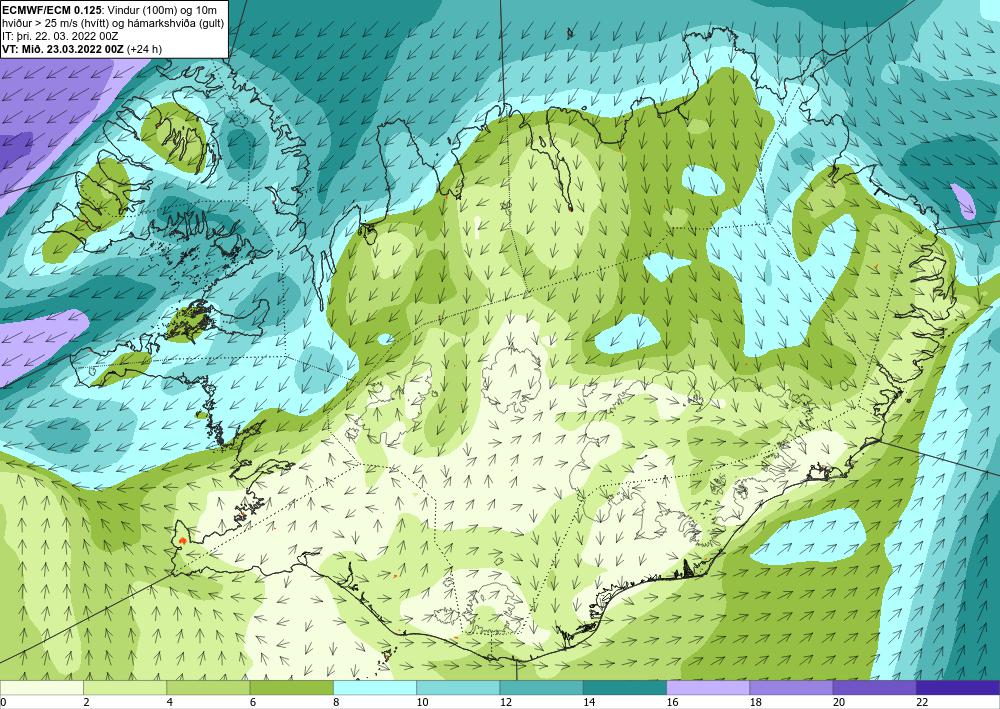Click the small white gust rectangle in northern Iceland
Image resolution: width=1000 pixels, height=709 pixels.
(478, 228)
